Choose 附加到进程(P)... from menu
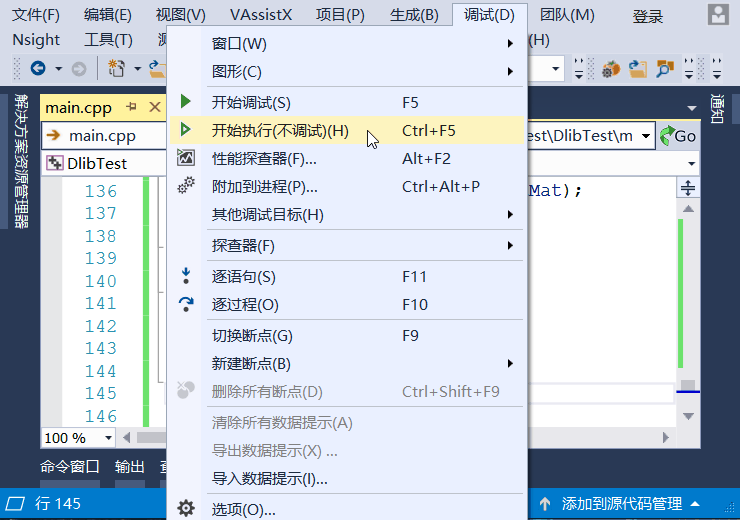Viewport: 740px width, 520px height. [x=346, y=186]
